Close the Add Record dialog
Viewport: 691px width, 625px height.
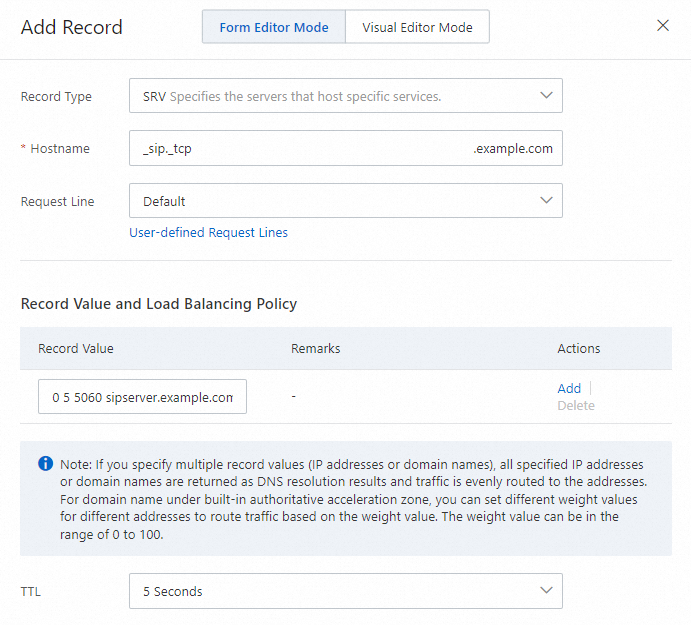(x=662, y=26)
